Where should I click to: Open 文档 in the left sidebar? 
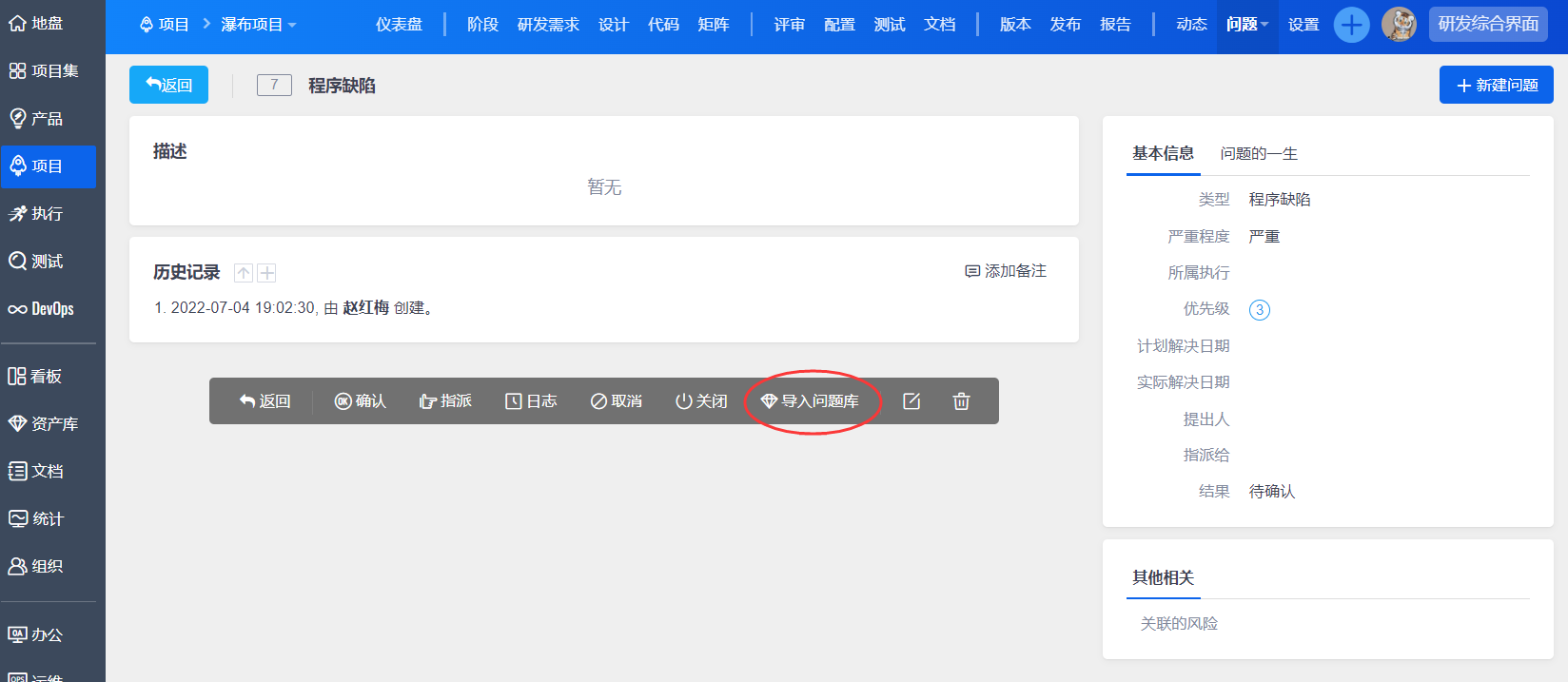click(36, 472)
